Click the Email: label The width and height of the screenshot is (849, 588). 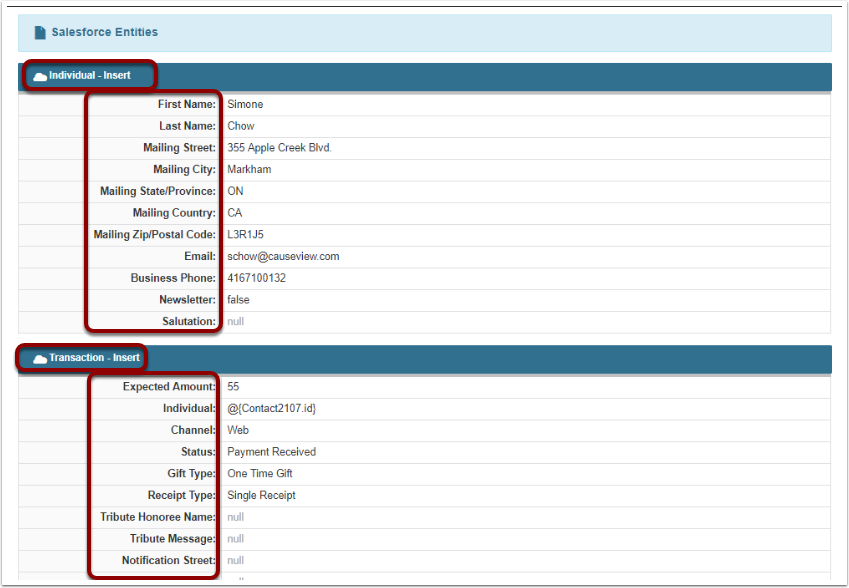pyautogui.click(x=200, y=256)
